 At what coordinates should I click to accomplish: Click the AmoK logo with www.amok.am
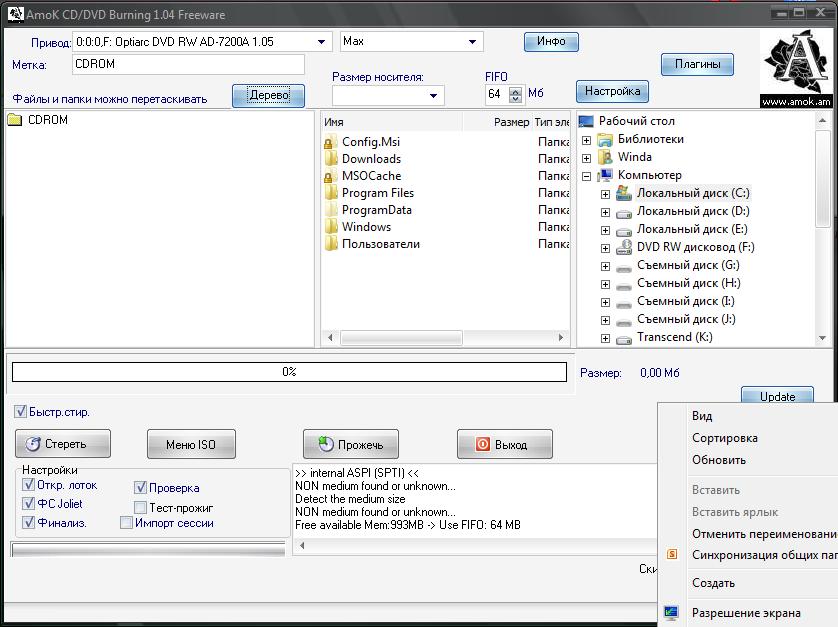click(796, 69)
